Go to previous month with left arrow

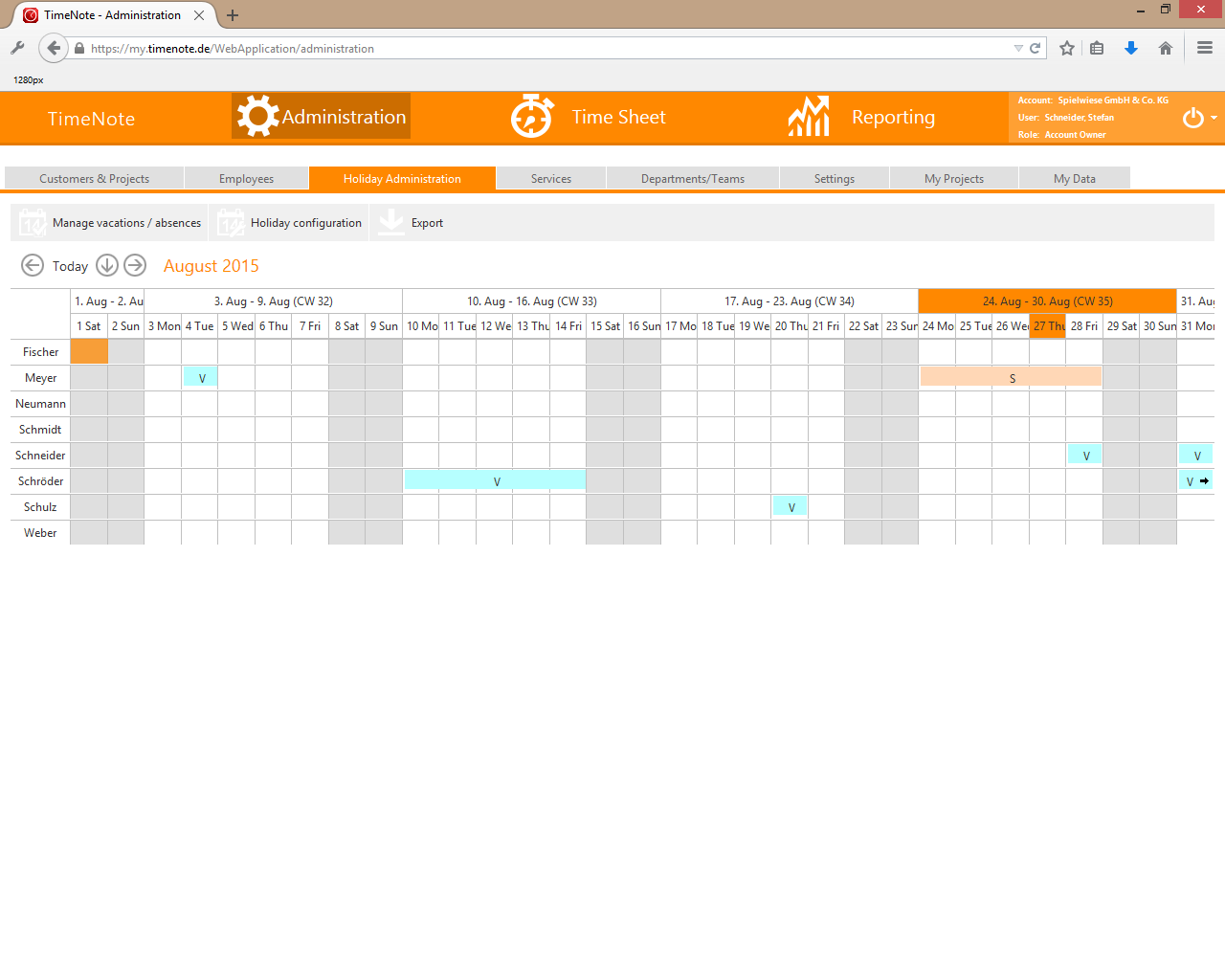pyautogui.click(x=33, y=265)
